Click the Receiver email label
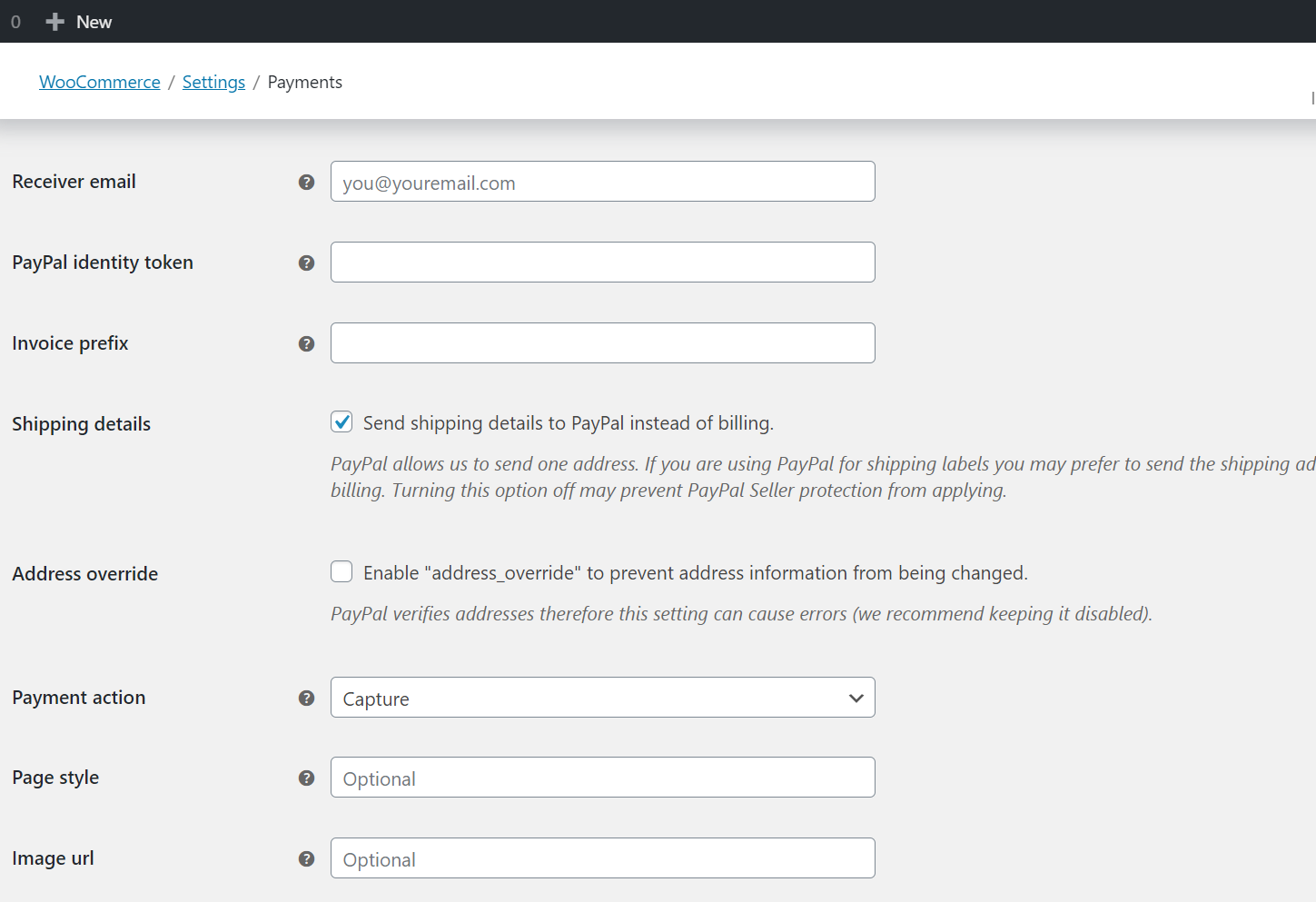This screenshot has width=1316, height=902. [x=74, y=182]
